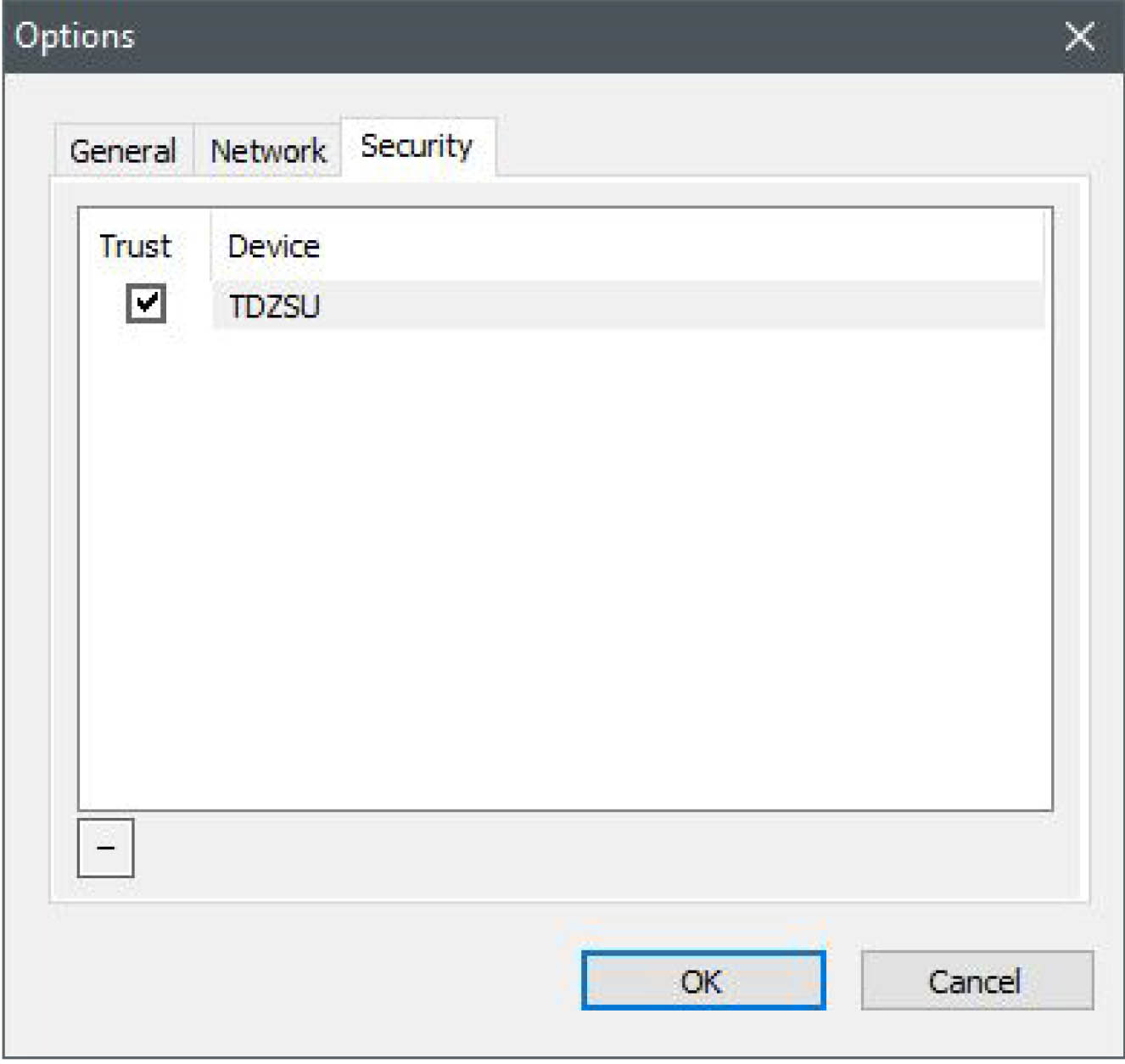Discard changes by clicking Cancel
Image resolution: width=1125 pixels, height=1064 pixels.
point(976,981)
